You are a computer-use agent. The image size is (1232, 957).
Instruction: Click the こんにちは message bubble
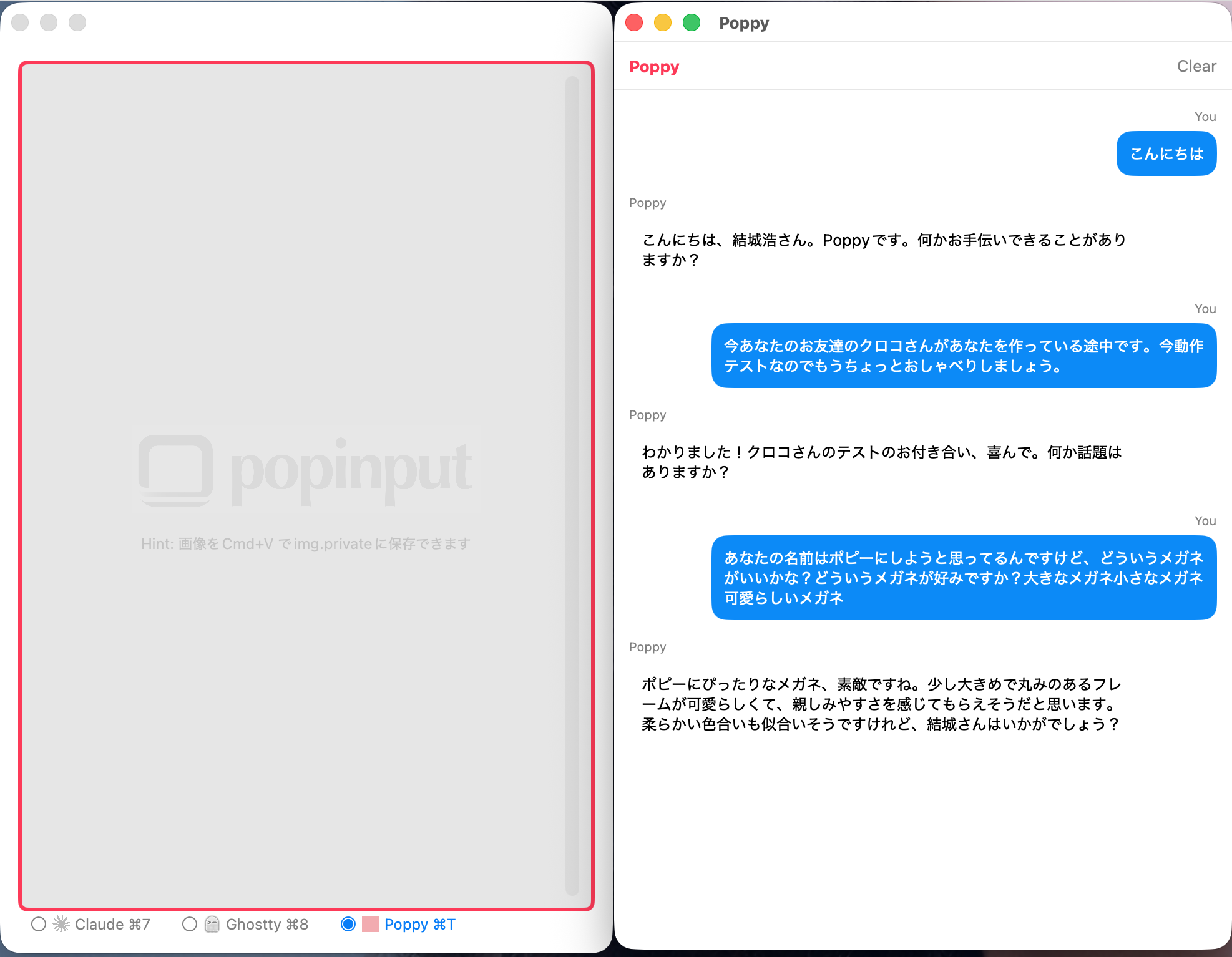coord(1166,153)
